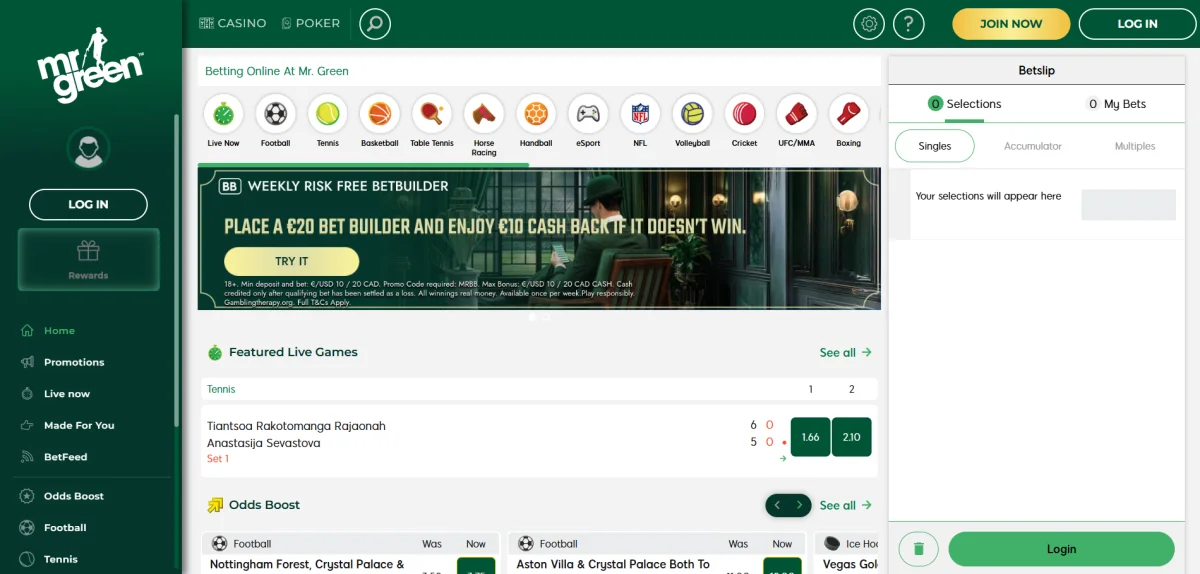See all Odds Boost offers
Screen dimensions: 1200x574
(845, 505)
